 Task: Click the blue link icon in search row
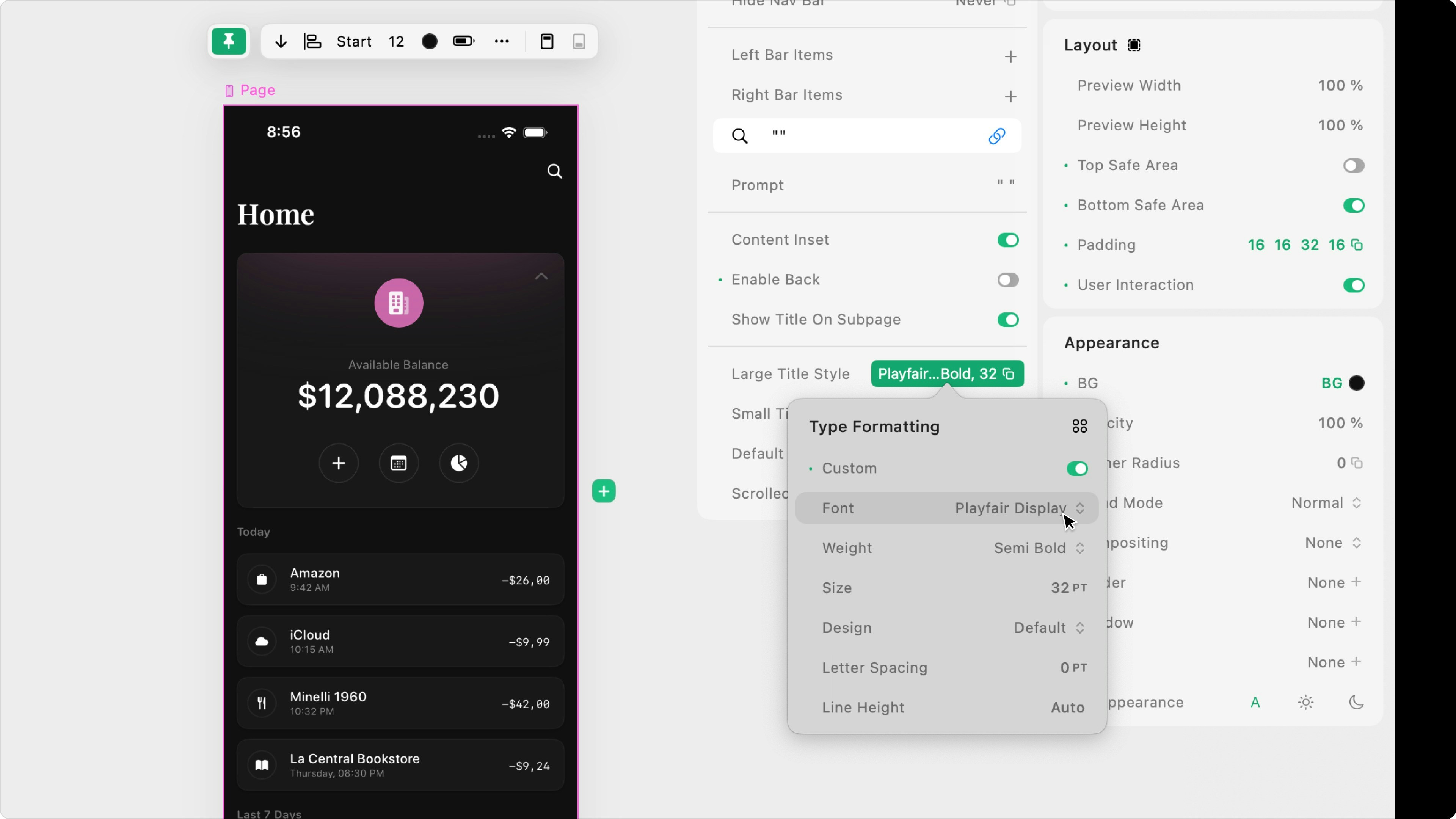coord(996,136)
